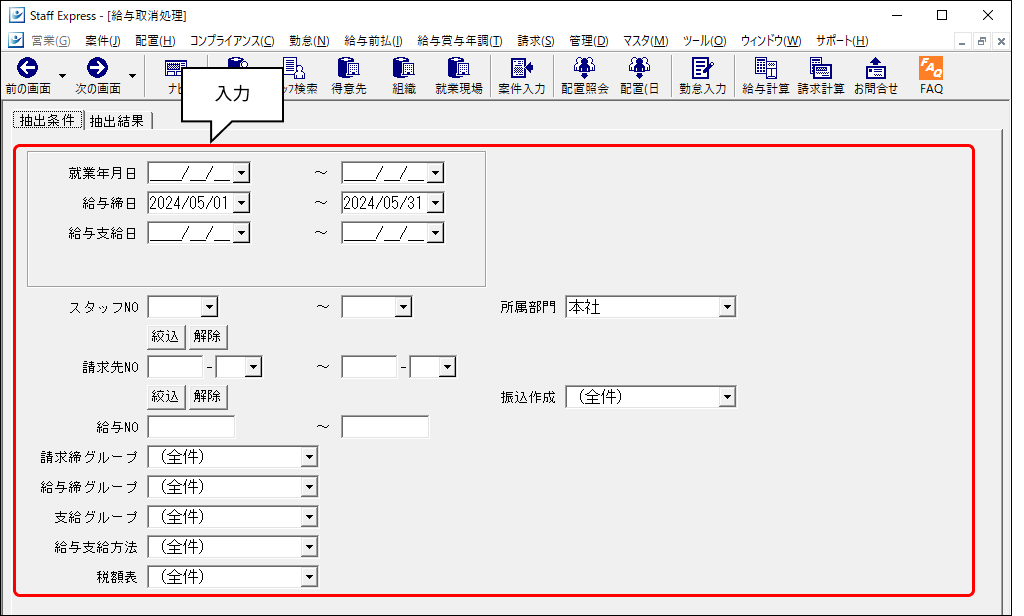Go forward with 次の画面 arrow icon
1024x616 pixels.
click(x=97, y=68)
